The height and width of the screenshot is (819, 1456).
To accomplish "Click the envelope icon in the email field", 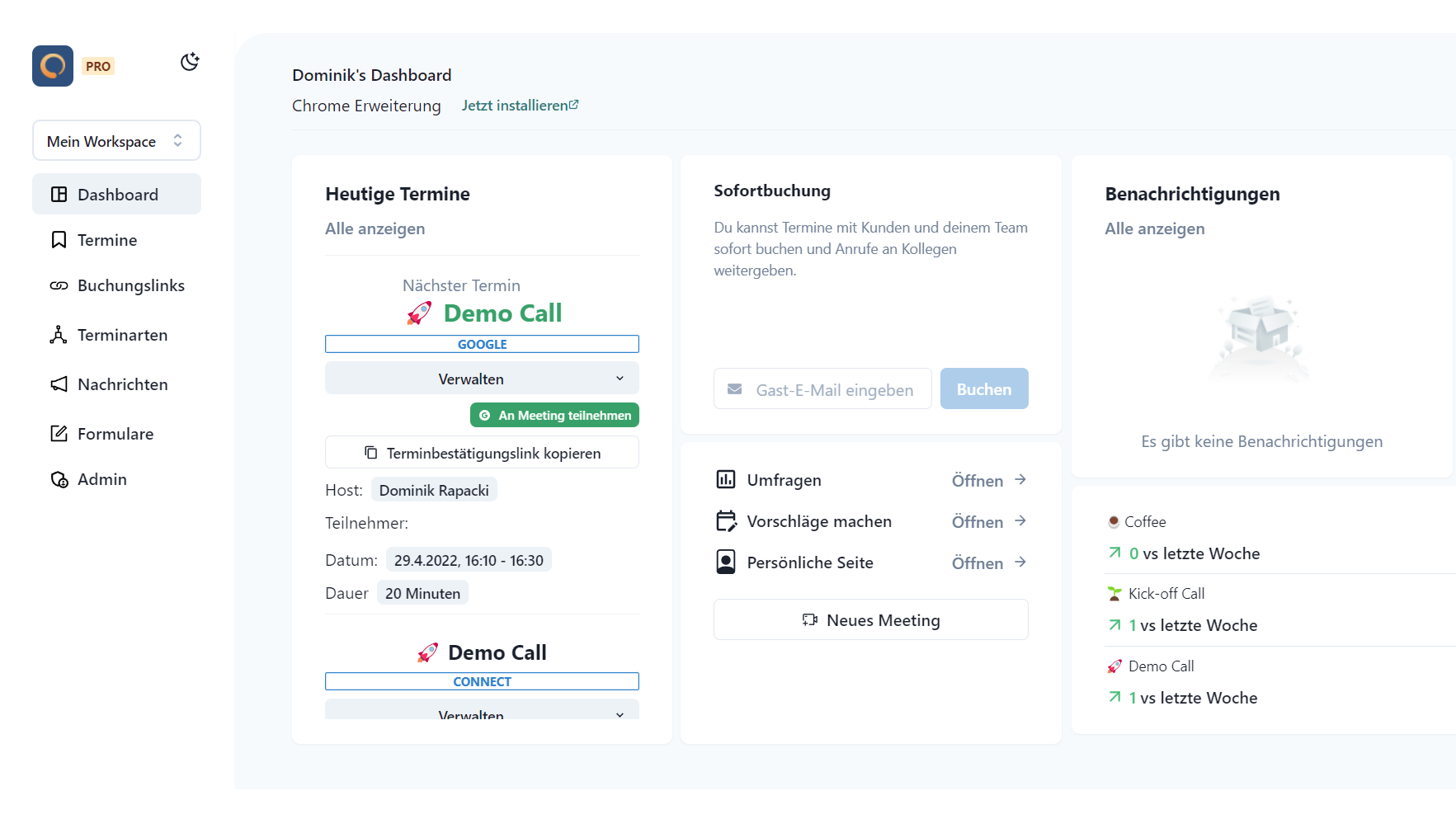I will click(x=735, y=388).
